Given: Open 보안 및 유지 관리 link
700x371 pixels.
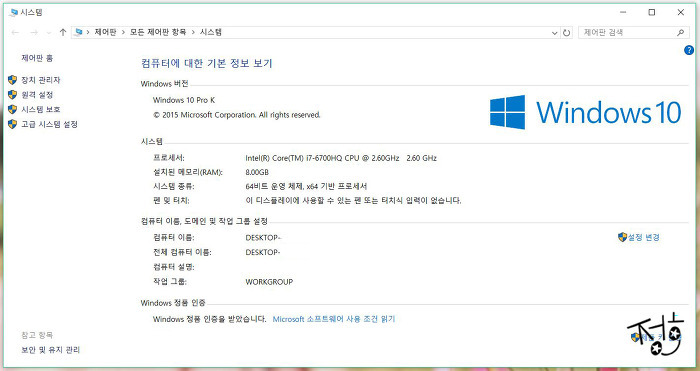Looking at the screenshot, I should click(50, 350).
